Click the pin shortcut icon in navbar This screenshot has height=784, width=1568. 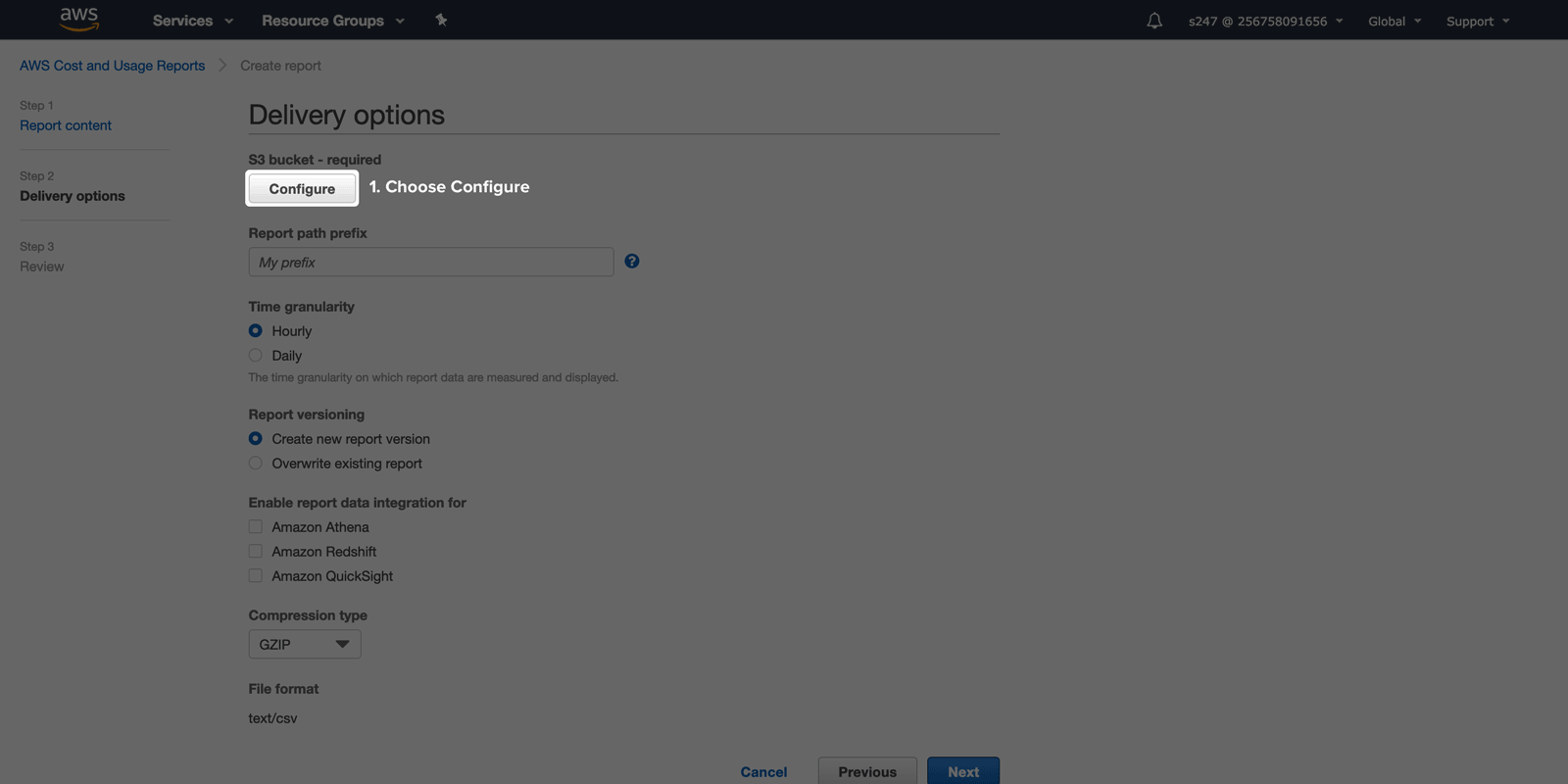[x=441, y=20]
